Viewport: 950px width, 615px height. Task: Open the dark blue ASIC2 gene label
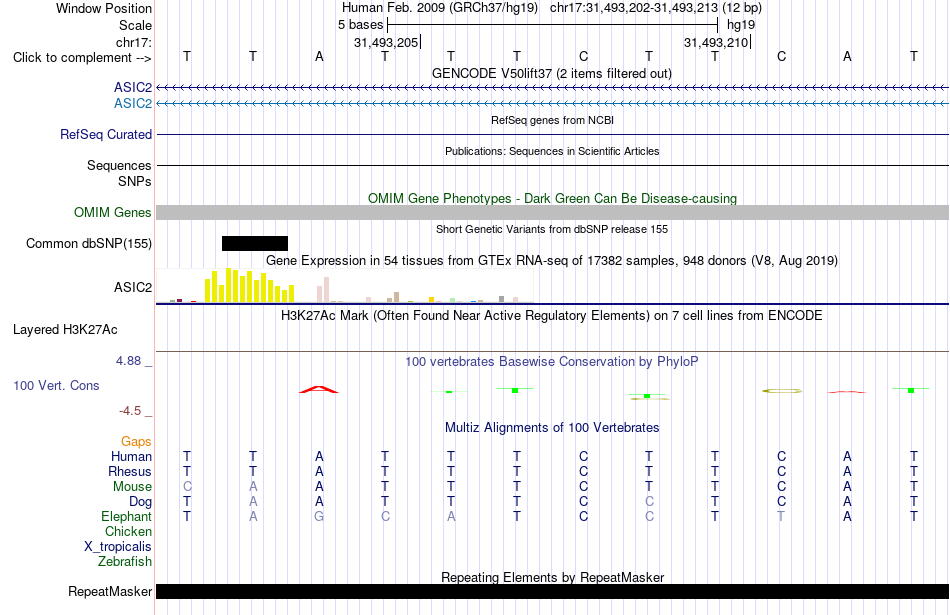click(x=133, y=88)
